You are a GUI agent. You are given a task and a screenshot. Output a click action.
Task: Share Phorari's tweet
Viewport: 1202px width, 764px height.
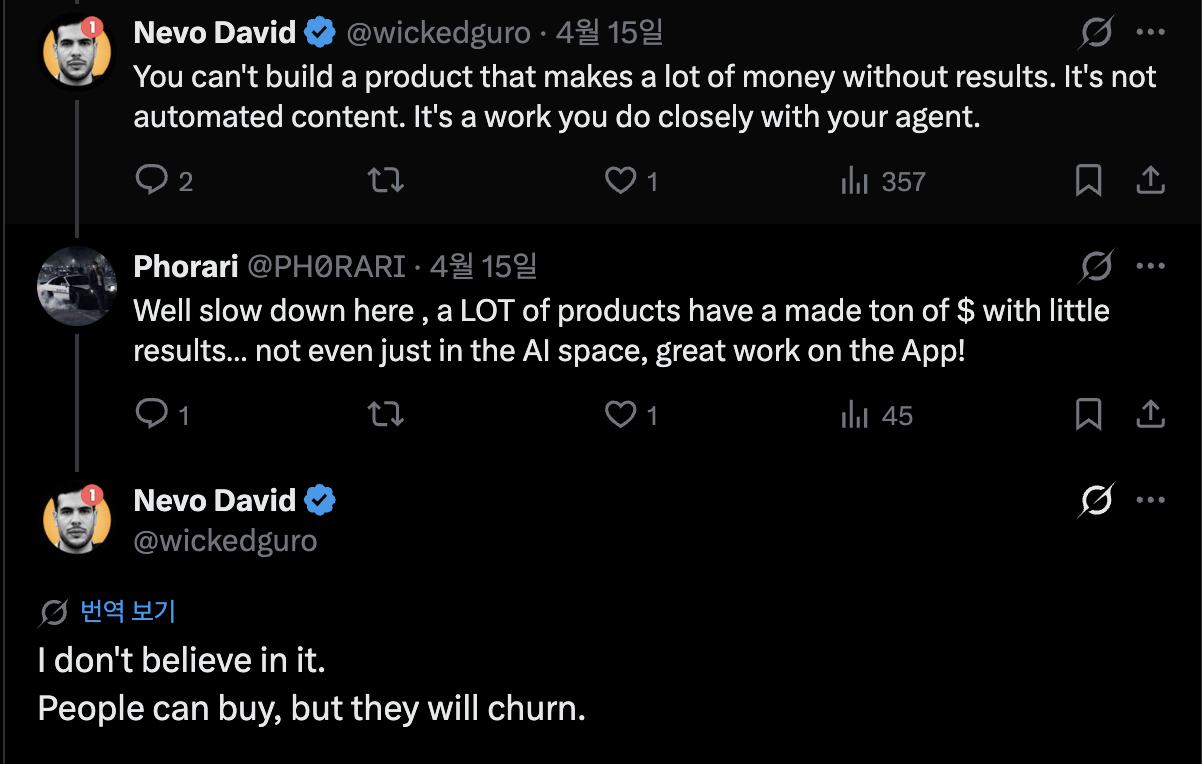(1151, 414)
